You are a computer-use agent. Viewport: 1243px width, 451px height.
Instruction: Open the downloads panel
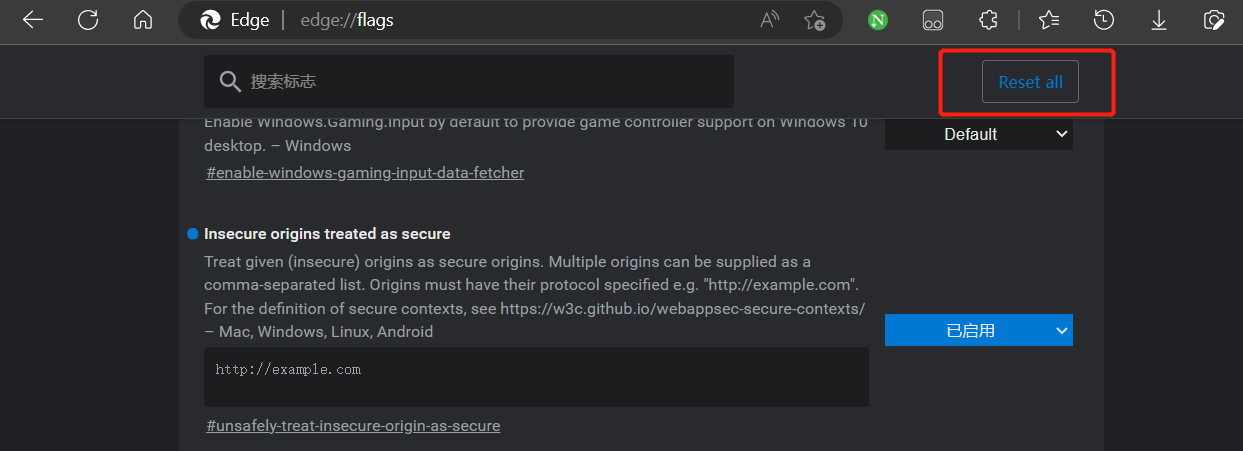click(1159, 20)
